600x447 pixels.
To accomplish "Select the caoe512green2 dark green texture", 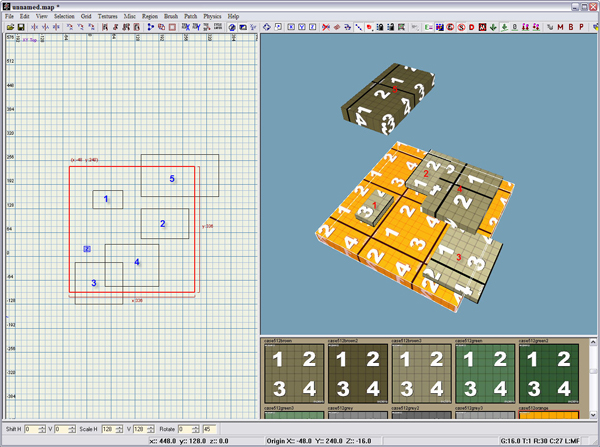I will point(549,374).
